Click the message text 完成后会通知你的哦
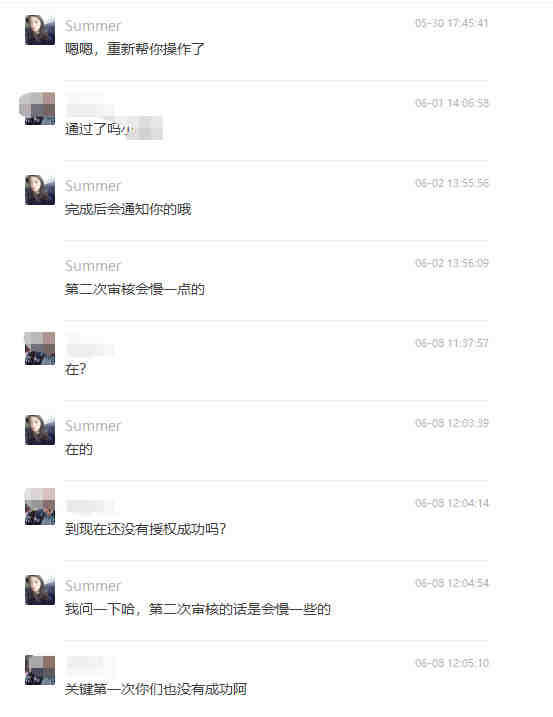 click(128, 209)
